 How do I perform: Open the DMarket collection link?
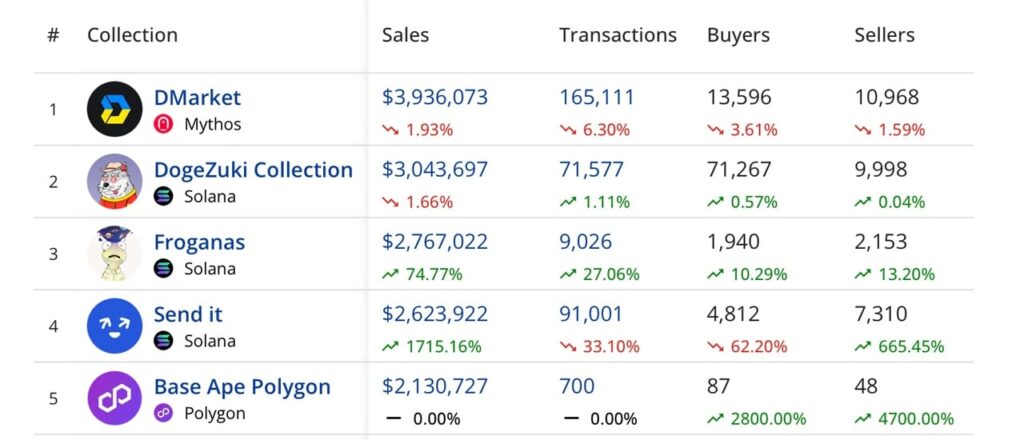coord(197,98)
